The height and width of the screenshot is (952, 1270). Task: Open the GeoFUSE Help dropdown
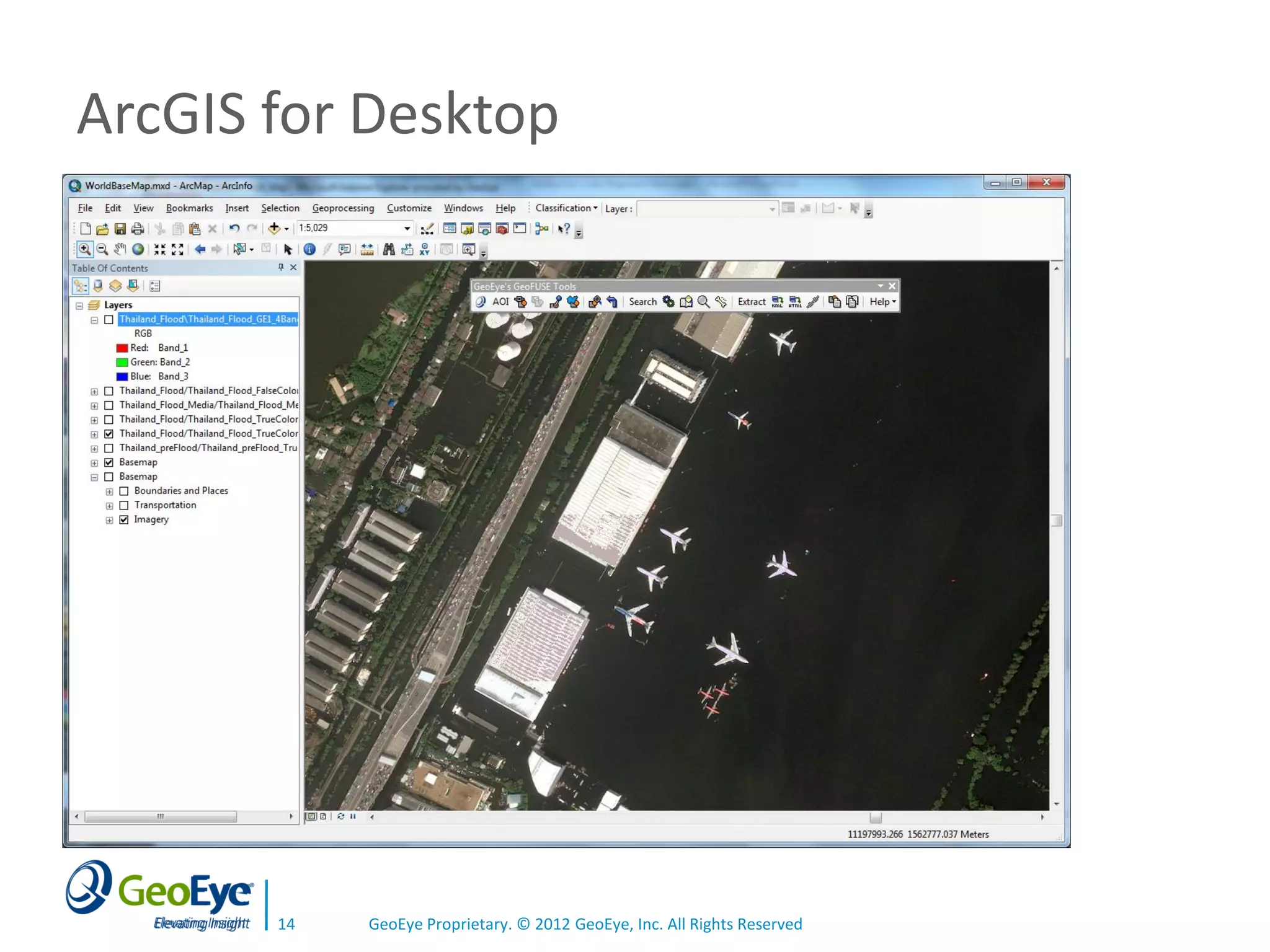[x=883, y=302]
